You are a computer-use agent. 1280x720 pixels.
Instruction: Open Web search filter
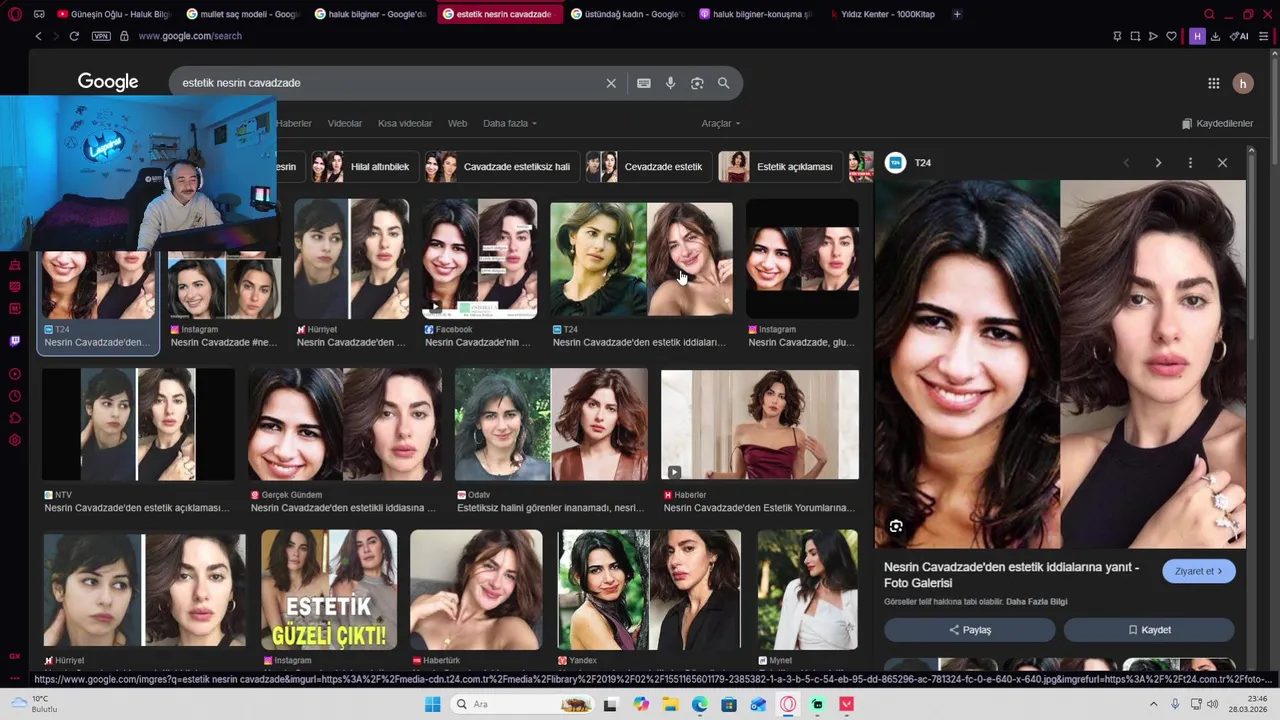[457, 123]
